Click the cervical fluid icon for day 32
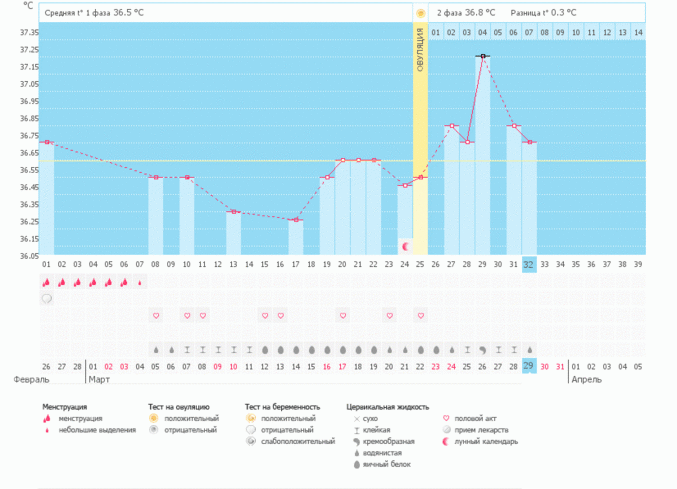 point(529,350)
